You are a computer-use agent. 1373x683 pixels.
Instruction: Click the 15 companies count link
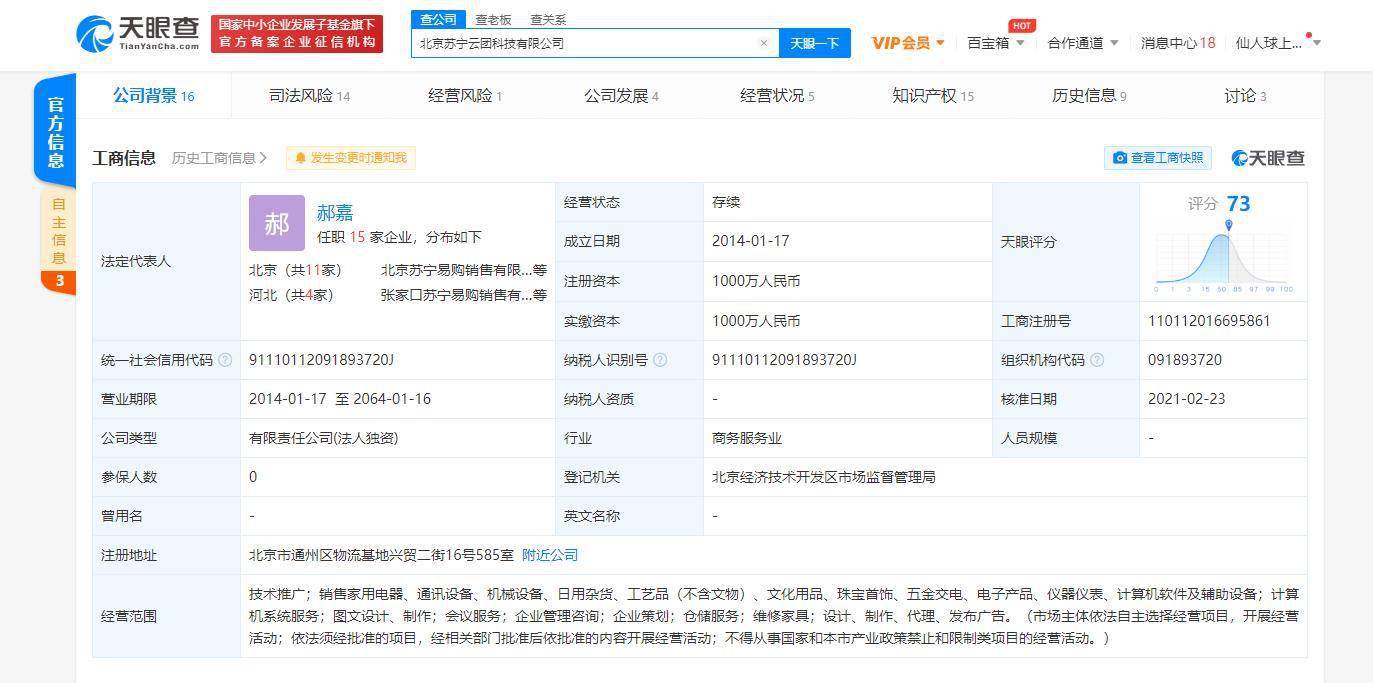coord(357,237)
